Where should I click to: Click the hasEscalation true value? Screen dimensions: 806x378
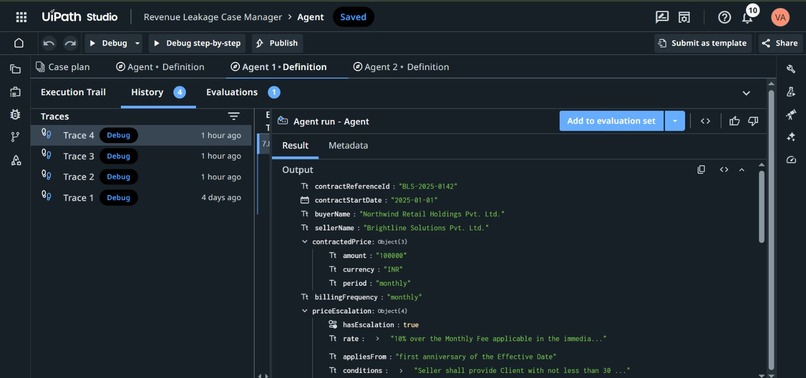coord(411,325)
